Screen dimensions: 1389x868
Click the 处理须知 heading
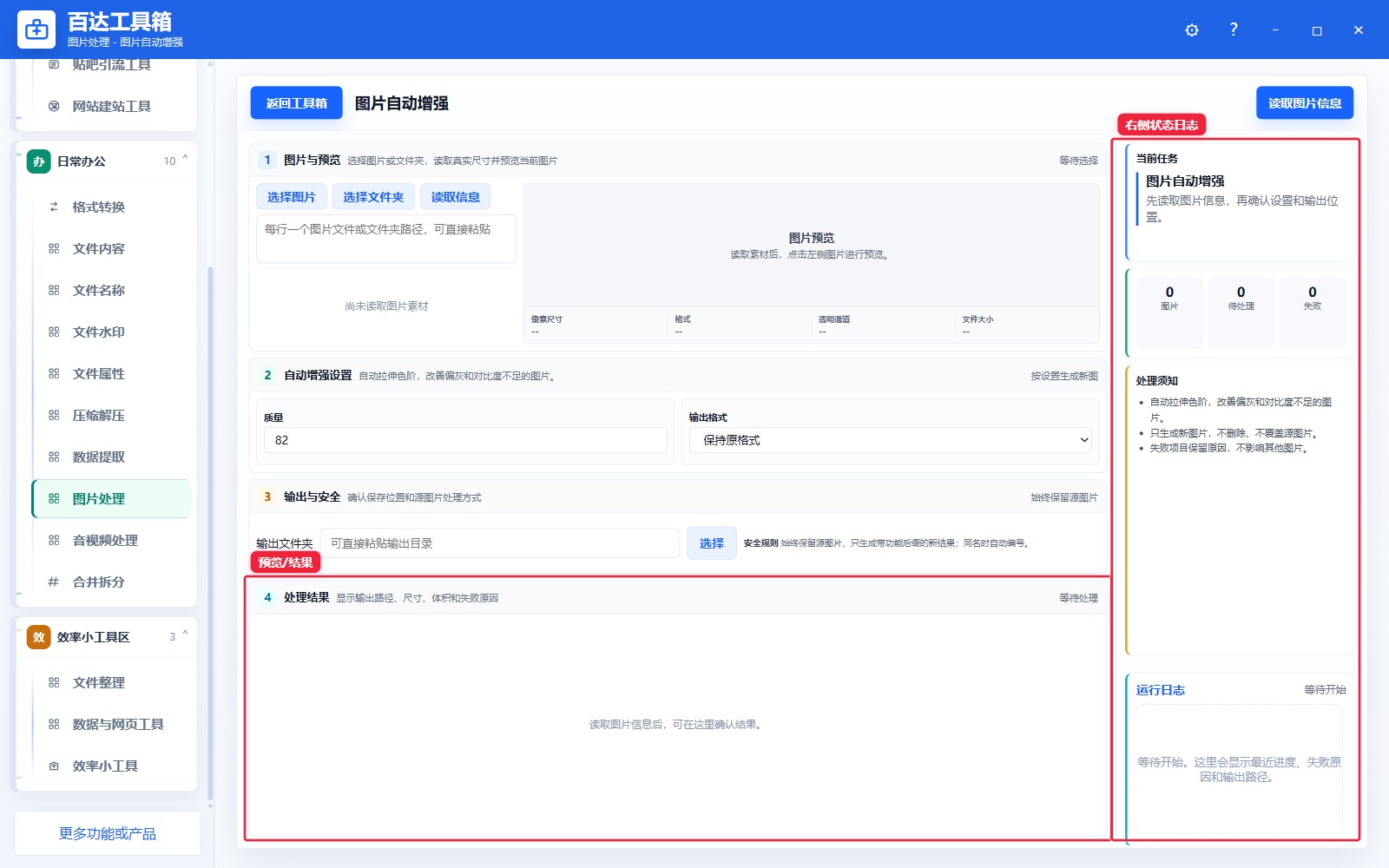(1157, 381)
